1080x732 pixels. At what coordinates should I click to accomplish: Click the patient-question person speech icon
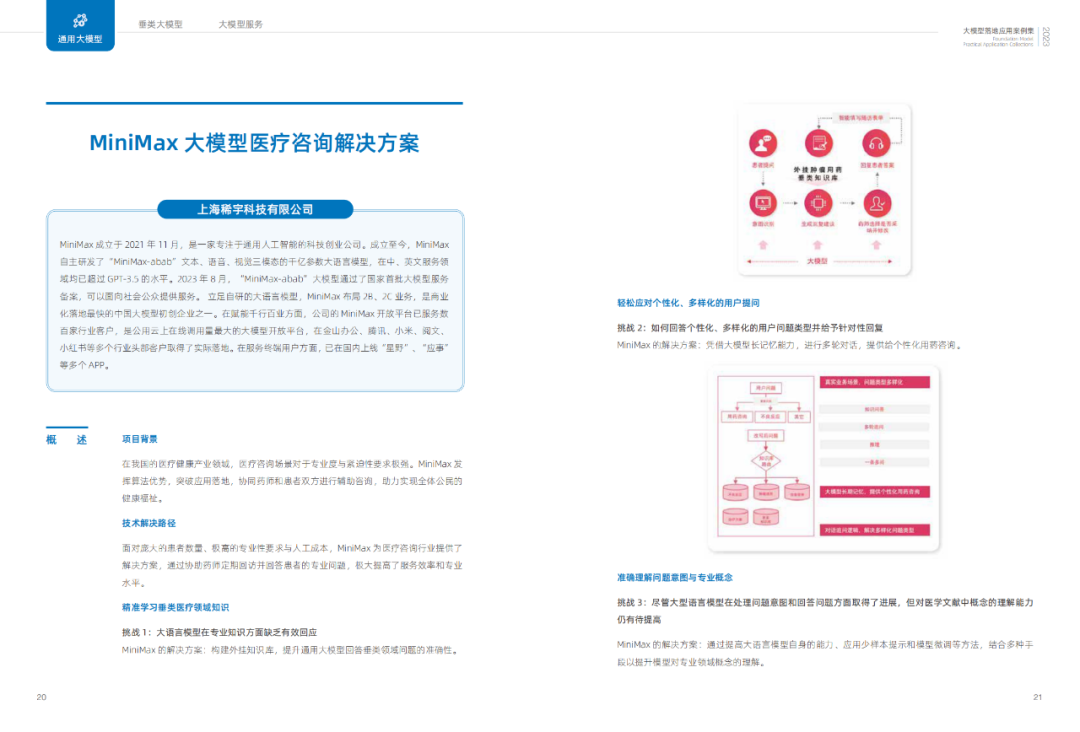(762, 144)
